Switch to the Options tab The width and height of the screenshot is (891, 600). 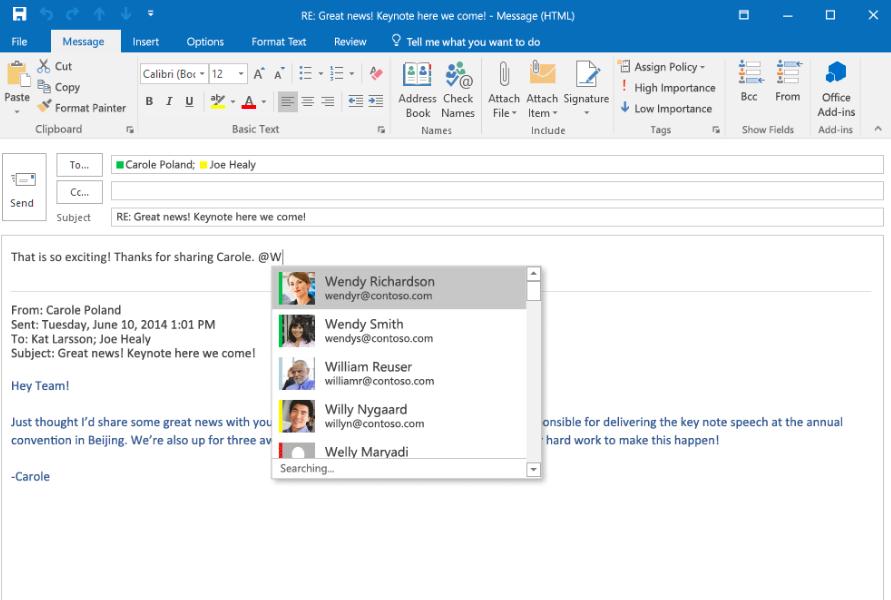click(x=205, y=41)
